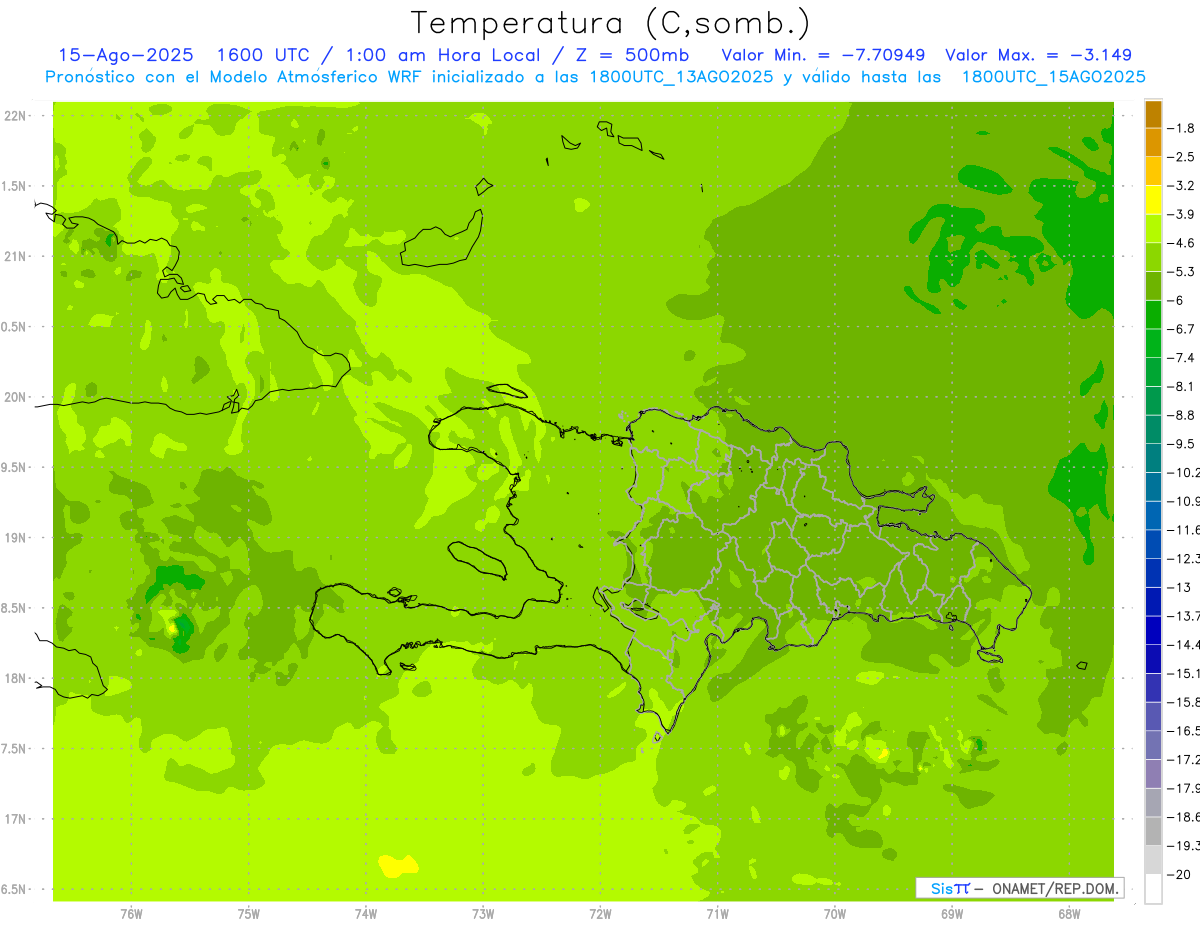The height and width of the screenshot is (927, 1200).
Task: Click the '-9.5' colorbar label
Action: click(x=1183, y=444)
